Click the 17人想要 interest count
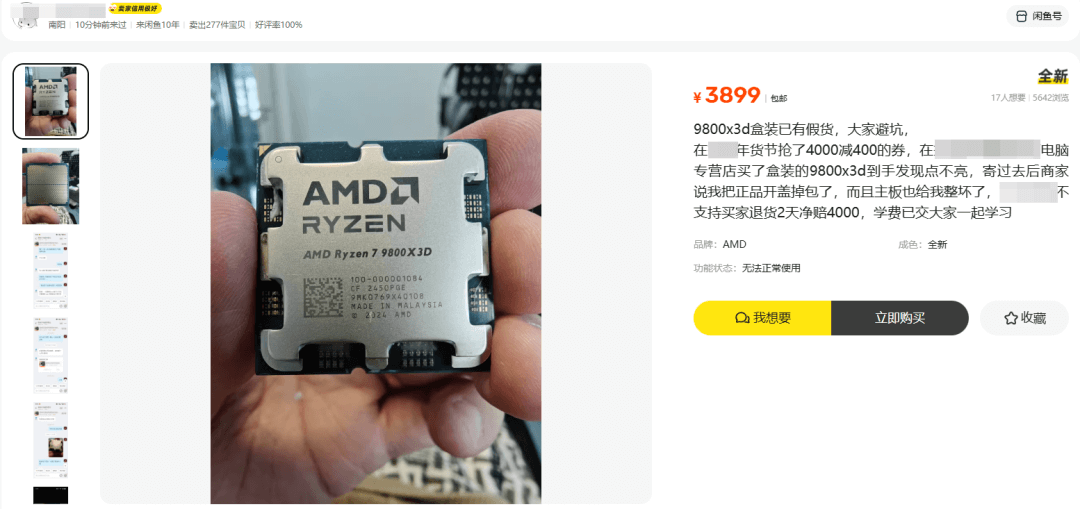Image resolution: width=1080 pixels, height=509 pixels. pos(1008,98)
